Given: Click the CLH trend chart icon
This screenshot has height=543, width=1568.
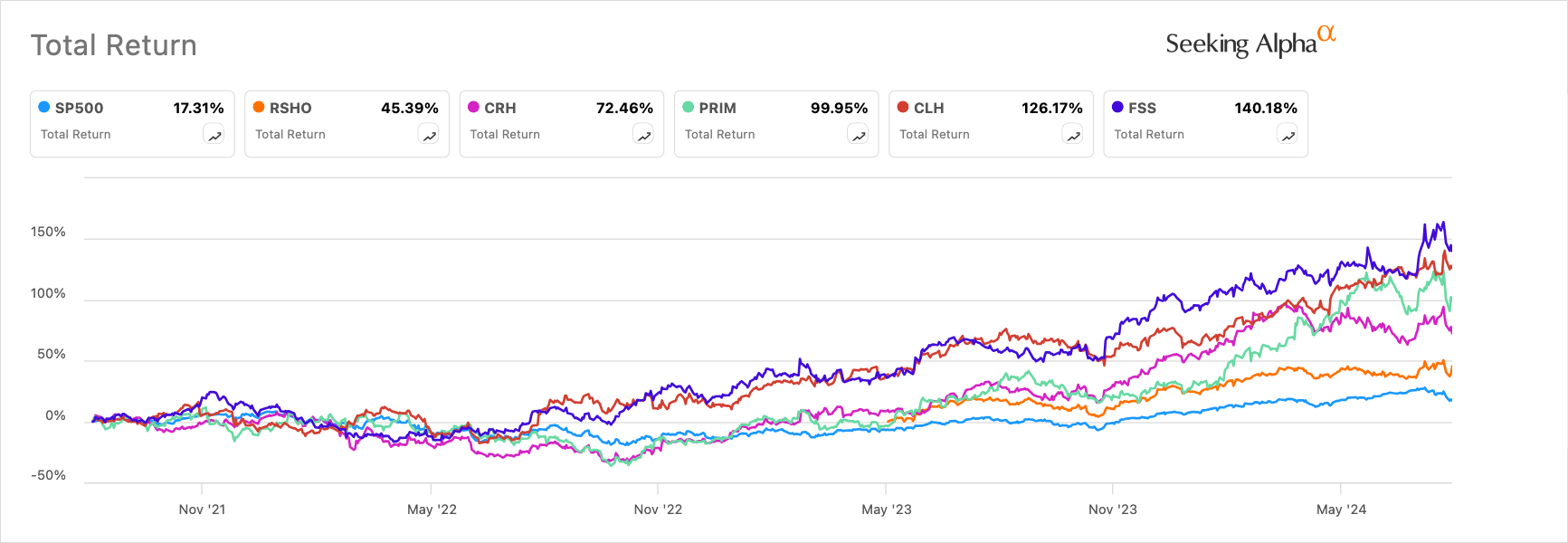Looking at the screenshot, I should pyautogui.click(x=1073, y=136).
